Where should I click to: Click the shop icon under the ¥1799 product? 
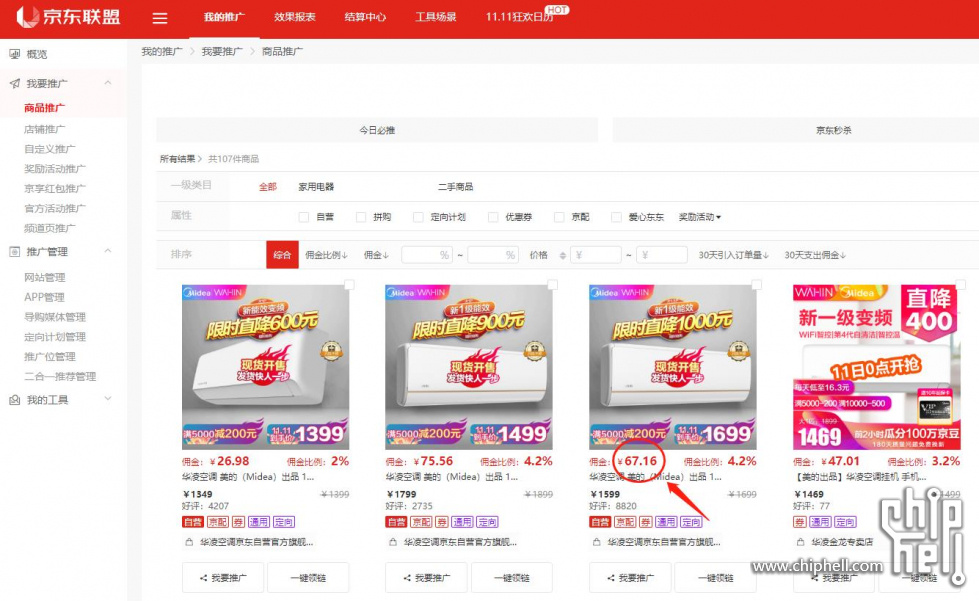[393, 542]
